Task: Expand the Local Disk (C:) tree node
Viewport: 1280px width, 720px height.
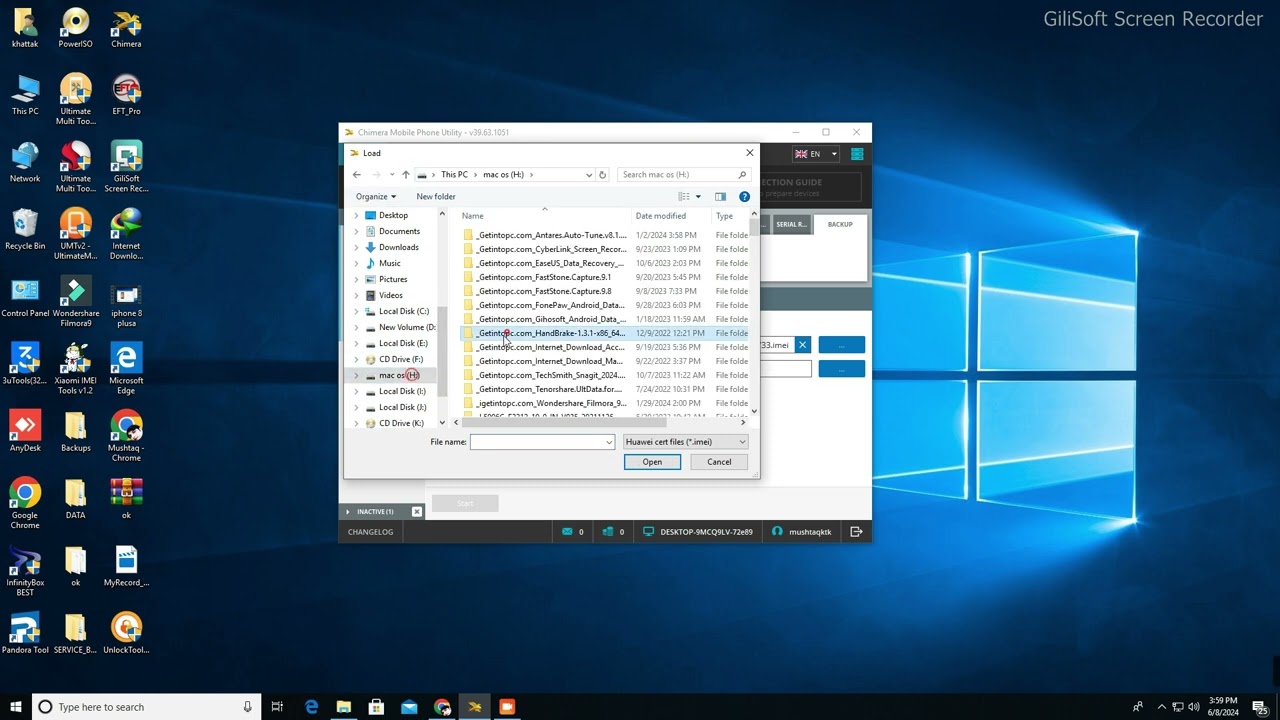Action: click(x=357, y=311)
